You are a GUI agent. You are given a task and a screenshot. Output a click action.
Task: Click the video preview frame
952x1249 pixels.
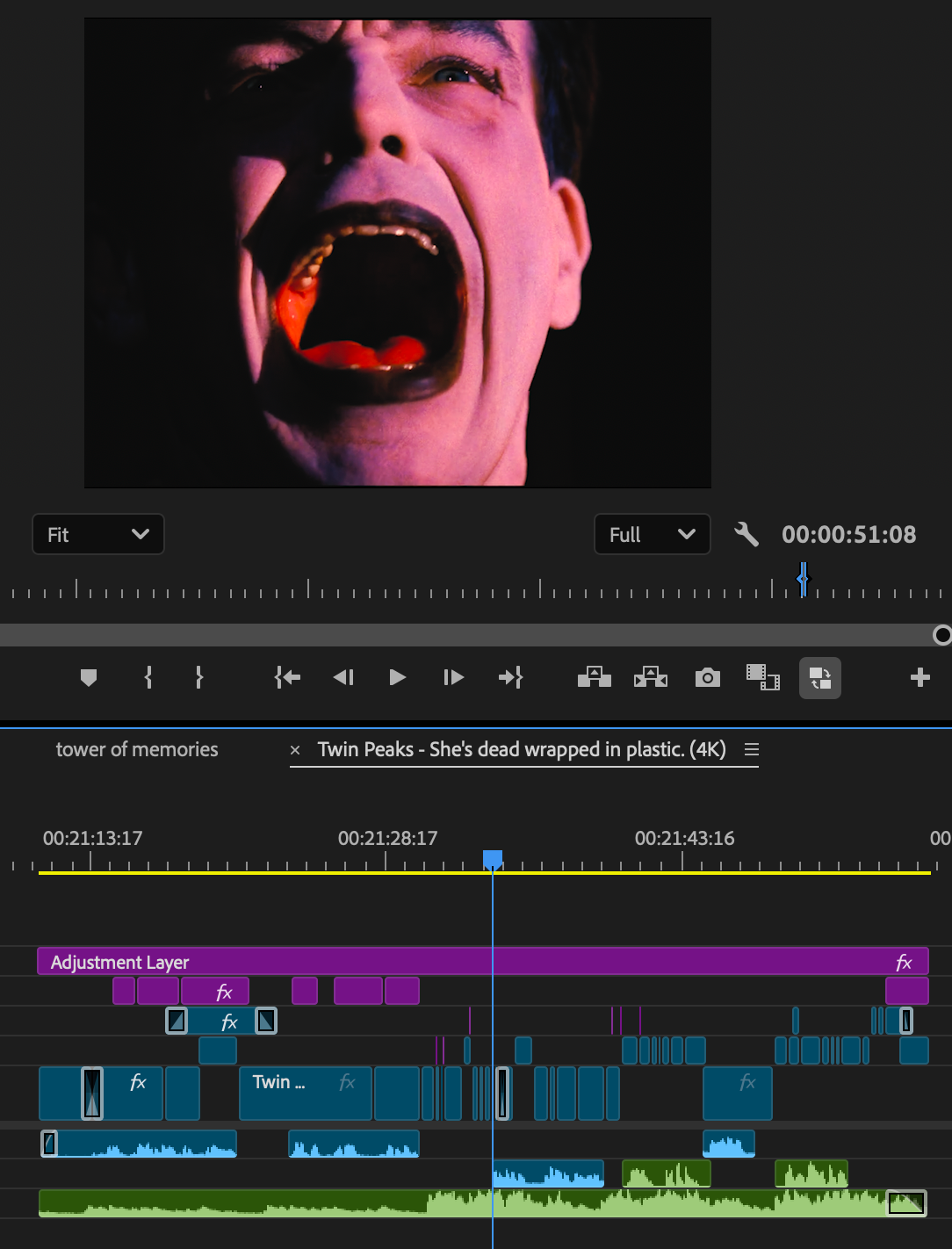pos(398,253)
